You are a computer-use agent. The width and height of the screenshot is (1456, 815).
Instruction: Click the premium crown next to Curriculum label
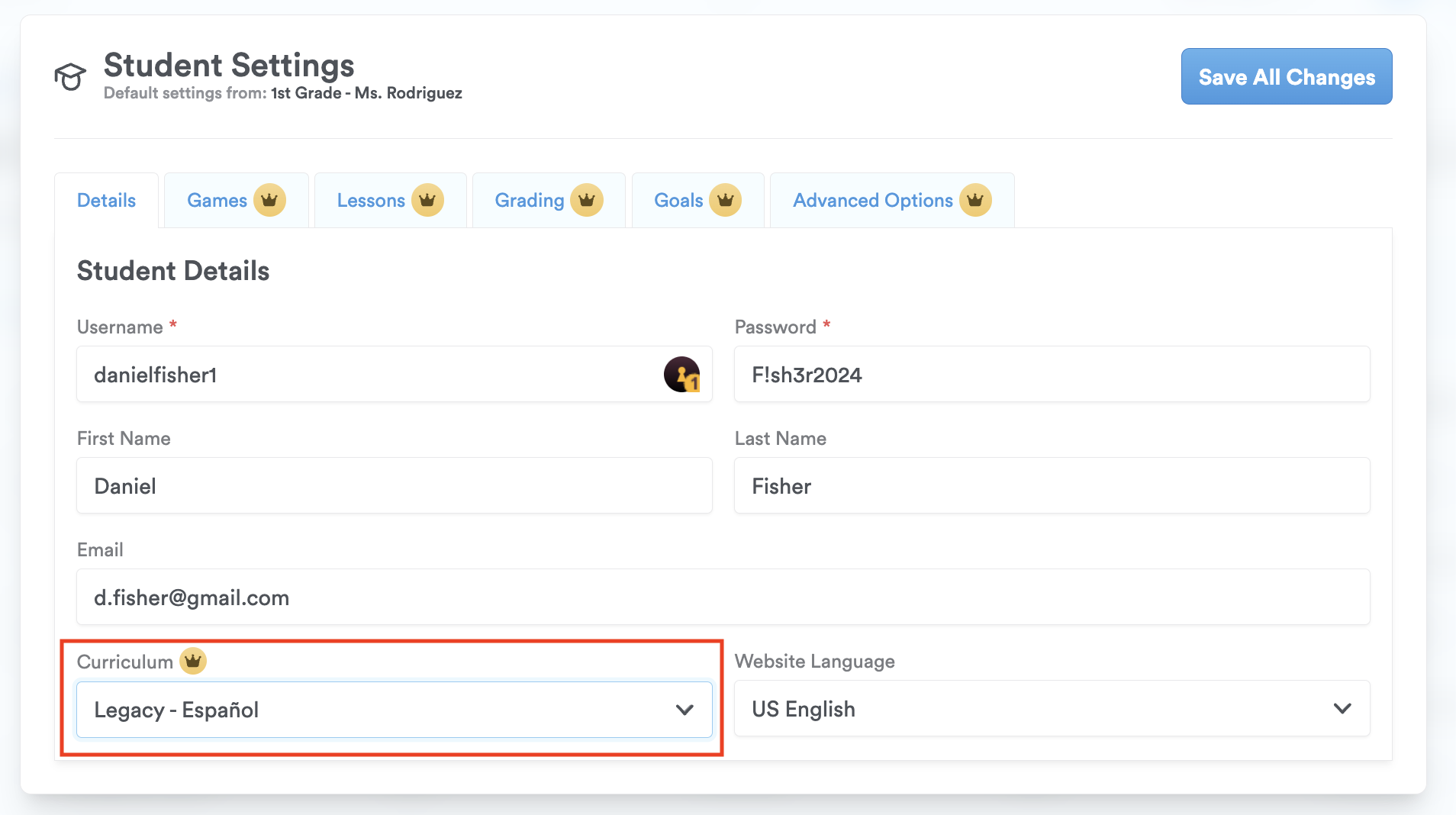coord(193,661)
